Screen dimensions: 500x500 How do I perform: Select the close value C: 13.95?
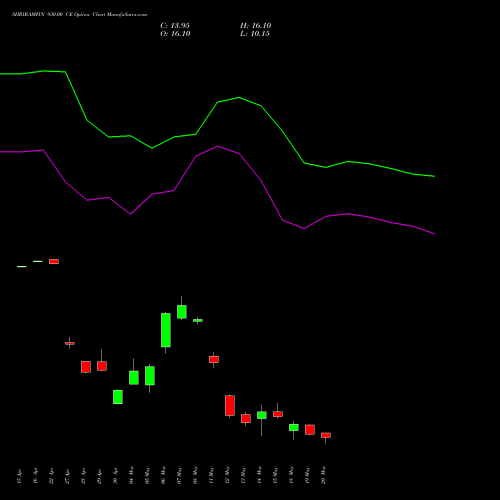coord(175,26)
